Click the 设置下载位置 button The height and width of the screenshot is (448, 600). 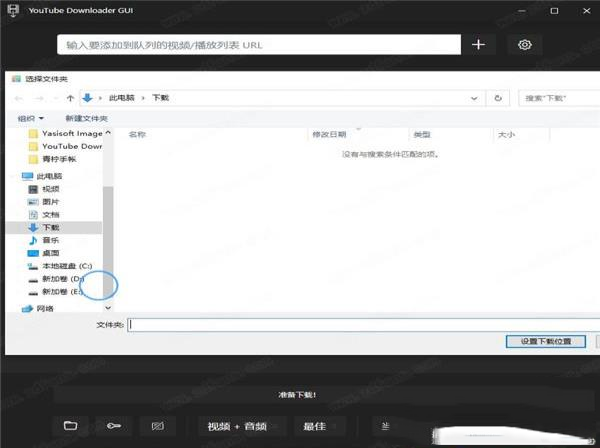pos(546,341)
